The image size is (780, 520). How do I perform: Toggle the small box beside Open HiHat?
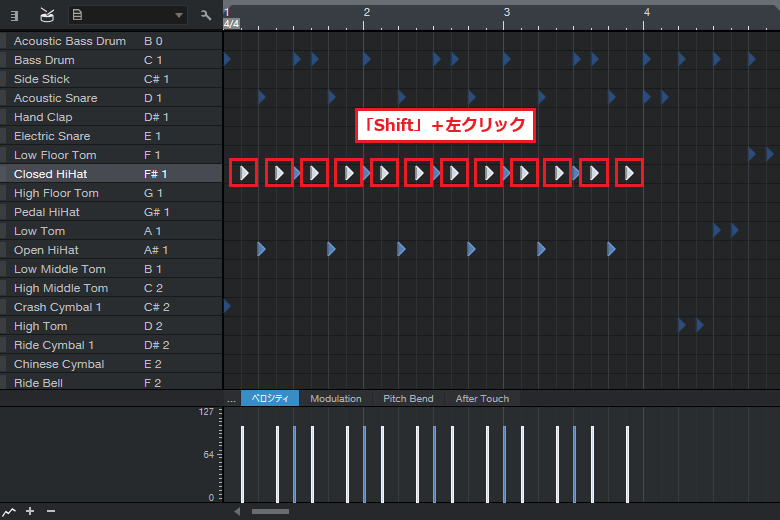click(x=3, y=250)
